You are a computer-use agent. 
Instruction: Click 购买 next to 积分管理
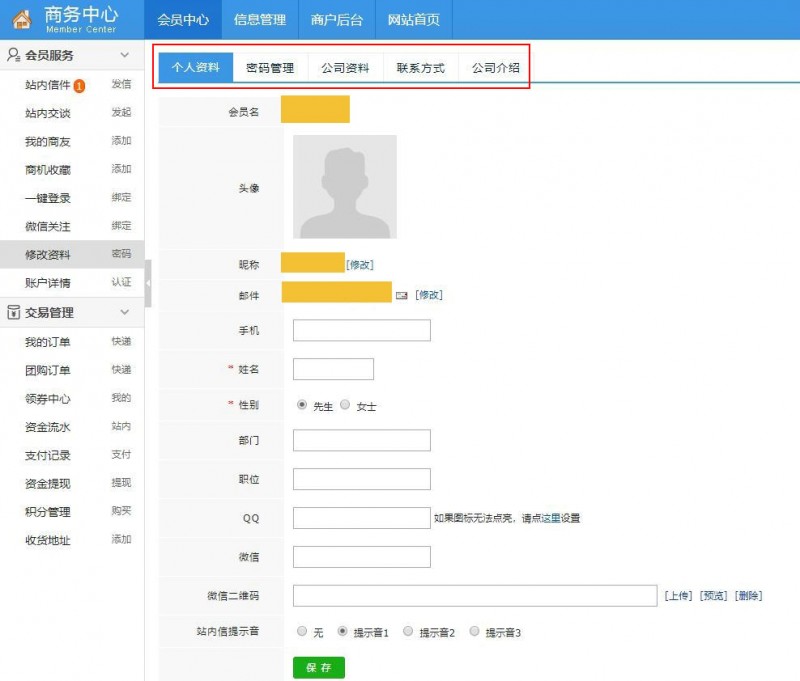[121, 511]
